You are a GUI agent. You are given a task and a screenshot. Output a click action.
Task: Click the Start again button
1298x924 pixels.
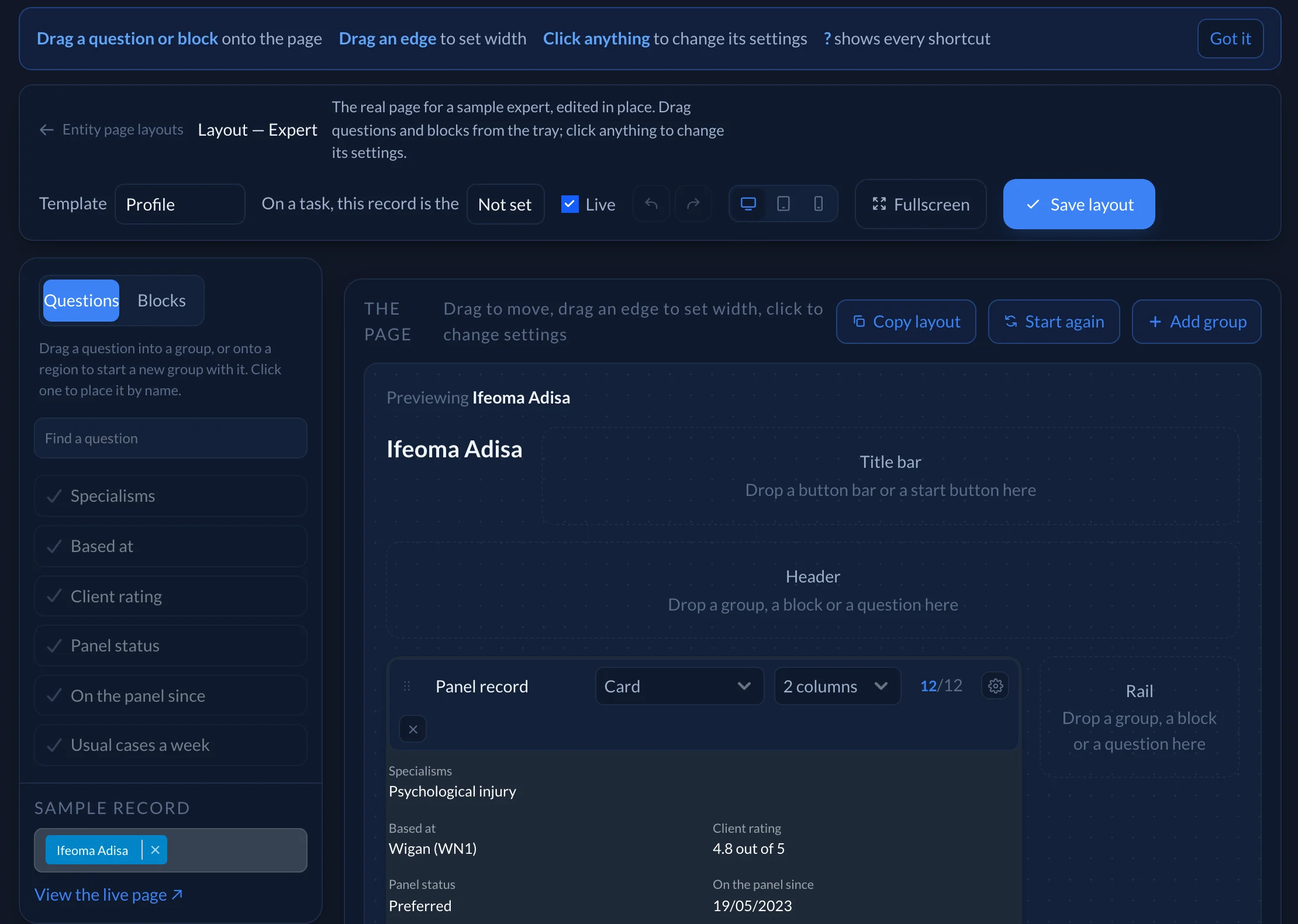[x=1054, y=322]
